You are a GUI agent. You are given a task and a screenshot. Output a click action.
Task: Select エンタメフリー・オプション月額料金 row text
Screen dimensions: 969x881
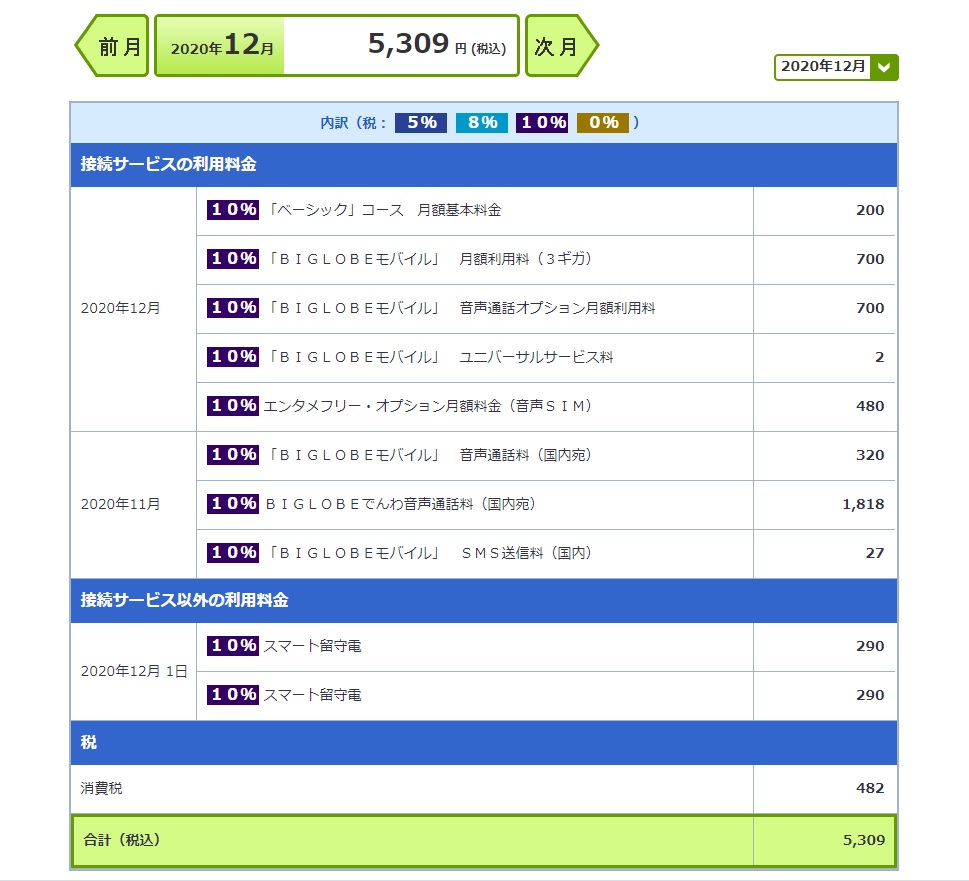click(428, 406)
